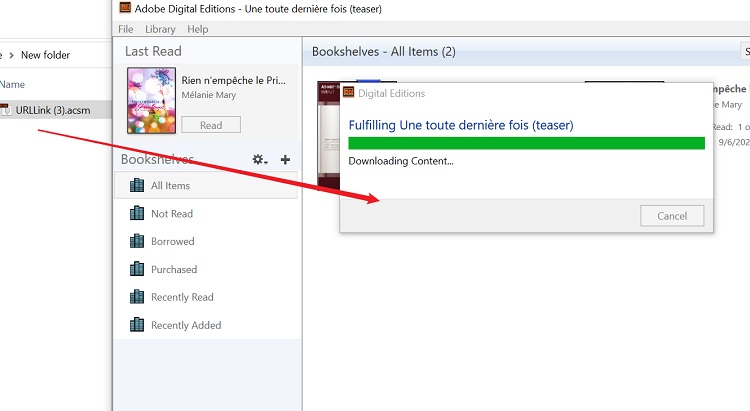Viewport: 750px width, 411px height.
Task: Open the Library menu
Action: click(160, 29)
